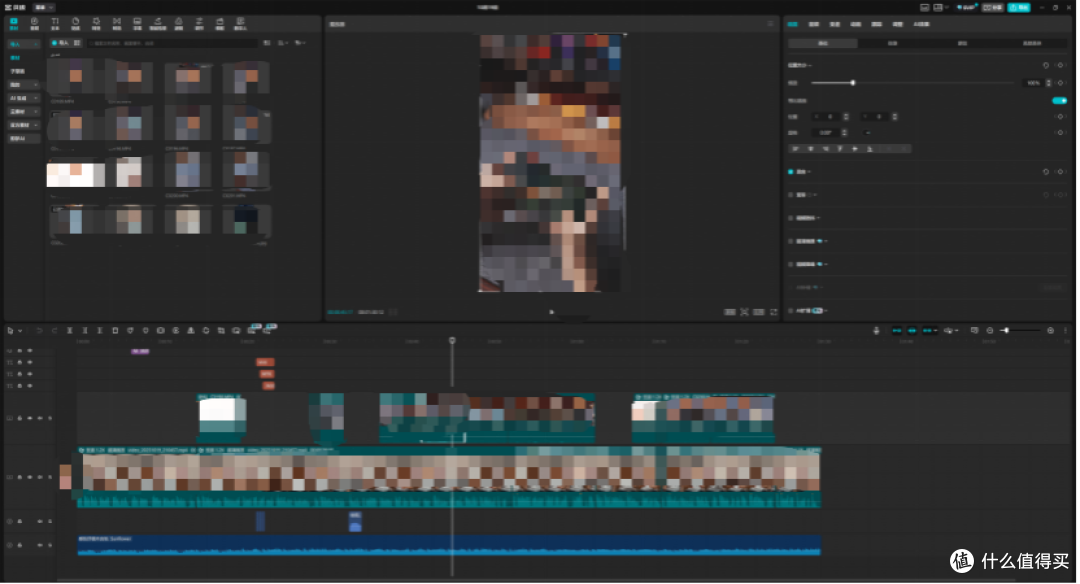Click the reset icon beside the position-size section

click(1046, 65)
